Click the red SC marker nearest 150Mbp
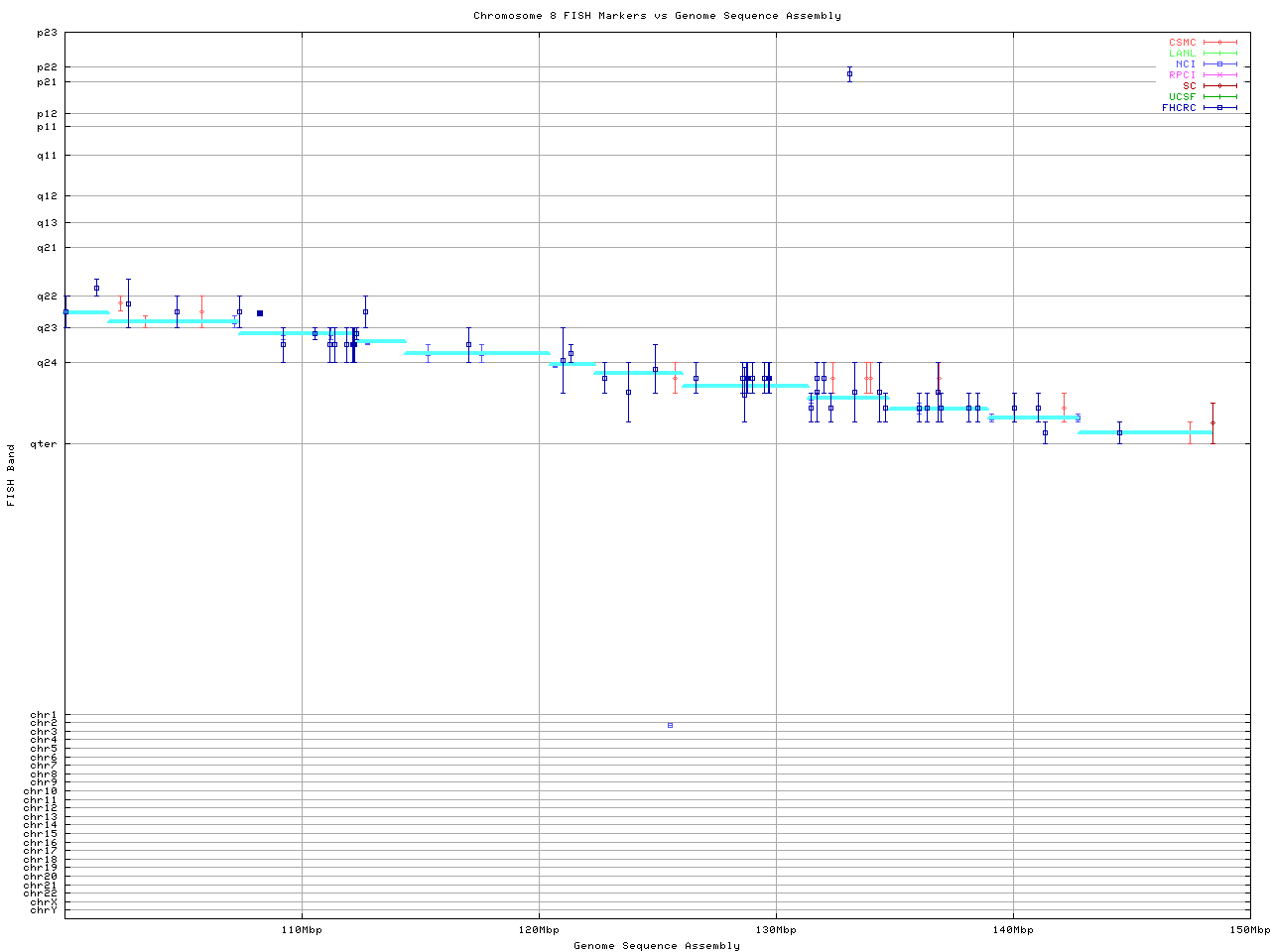This screenshot has width=1270, height=952. pyautogui.click(x=1212, y=422)
